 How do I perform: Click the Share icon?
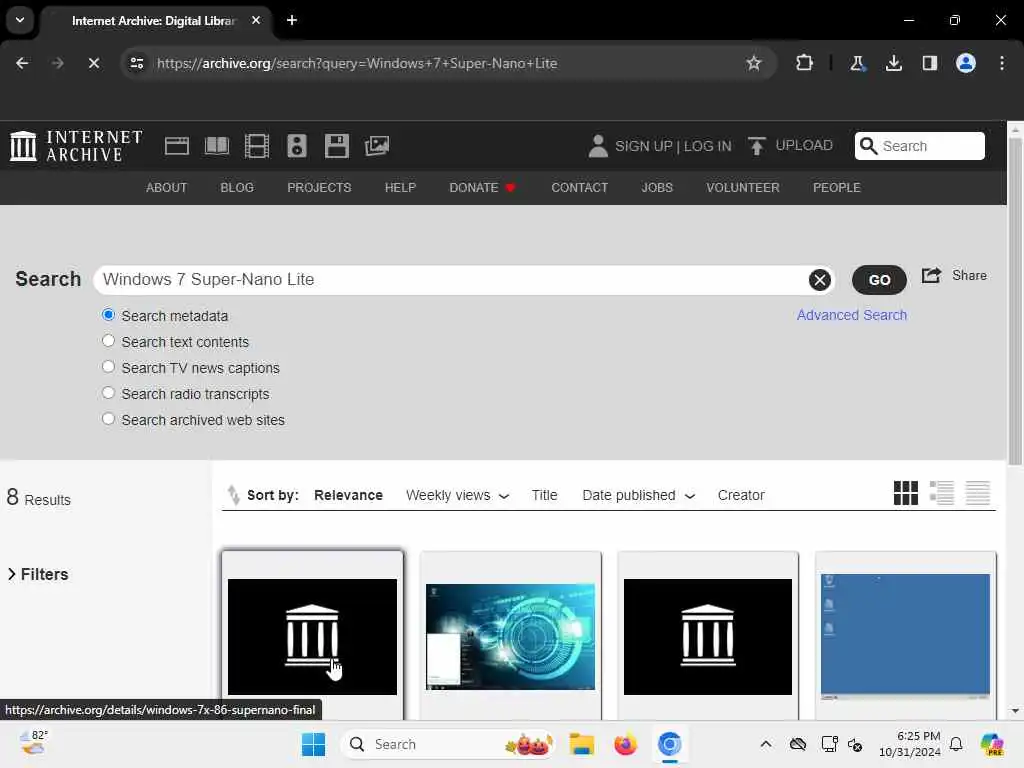pos(931,276)
